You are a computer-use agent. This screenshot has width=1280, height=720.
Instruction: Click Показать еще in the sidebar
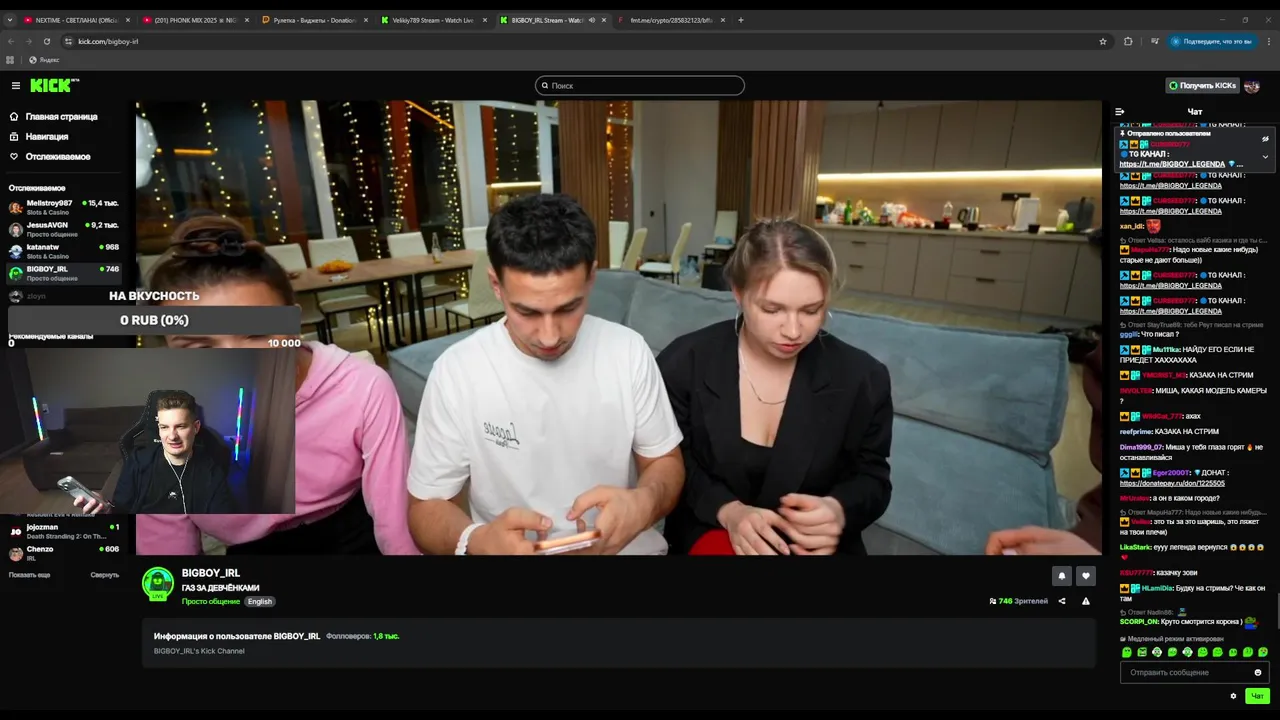pos(29,575)
